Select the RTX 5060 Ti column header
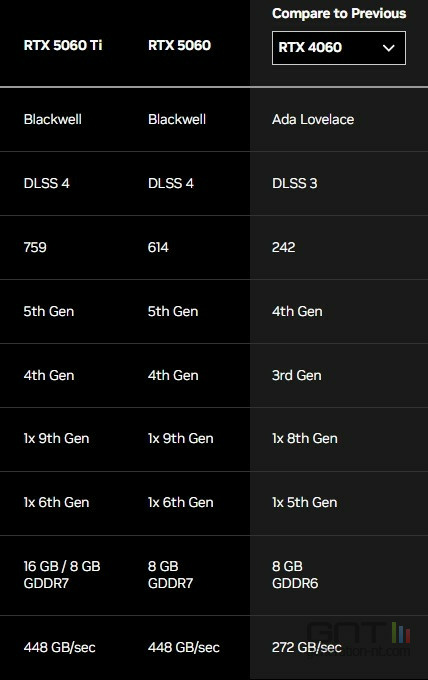This screenshot has height=680, width=428. [x=63, y=45]
